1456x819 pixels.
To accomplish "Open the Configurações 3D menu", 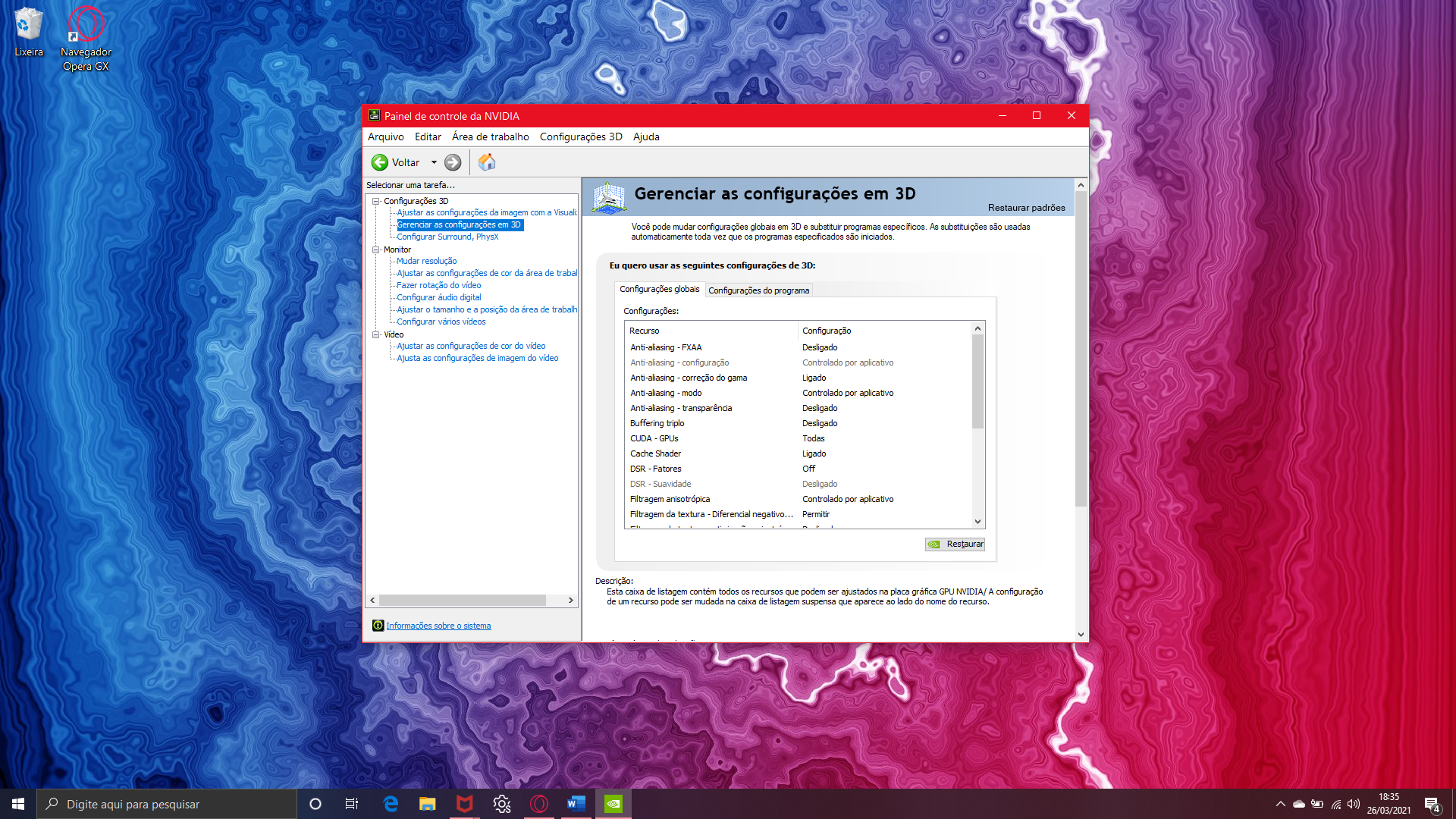I will (x=581, y=136).
